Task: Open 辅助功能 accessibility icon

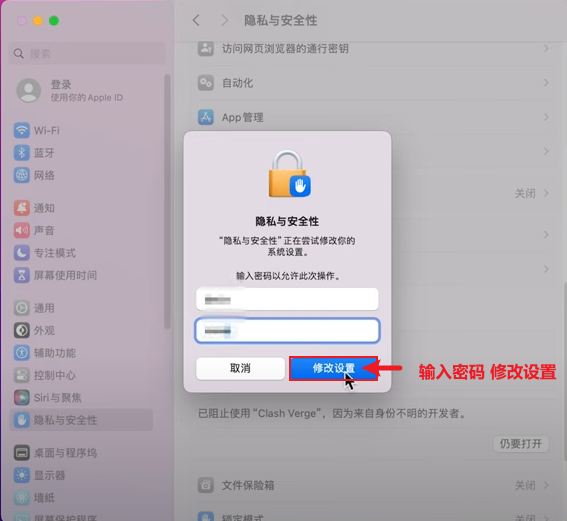Action: point(22,353)
